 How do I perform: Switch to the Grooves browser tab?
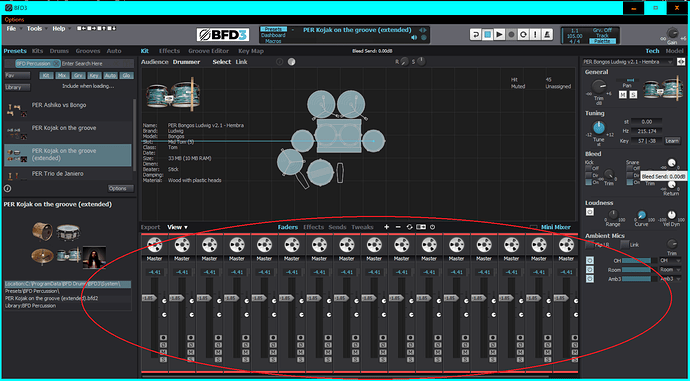pyautogui.click(x=88, y=51)
